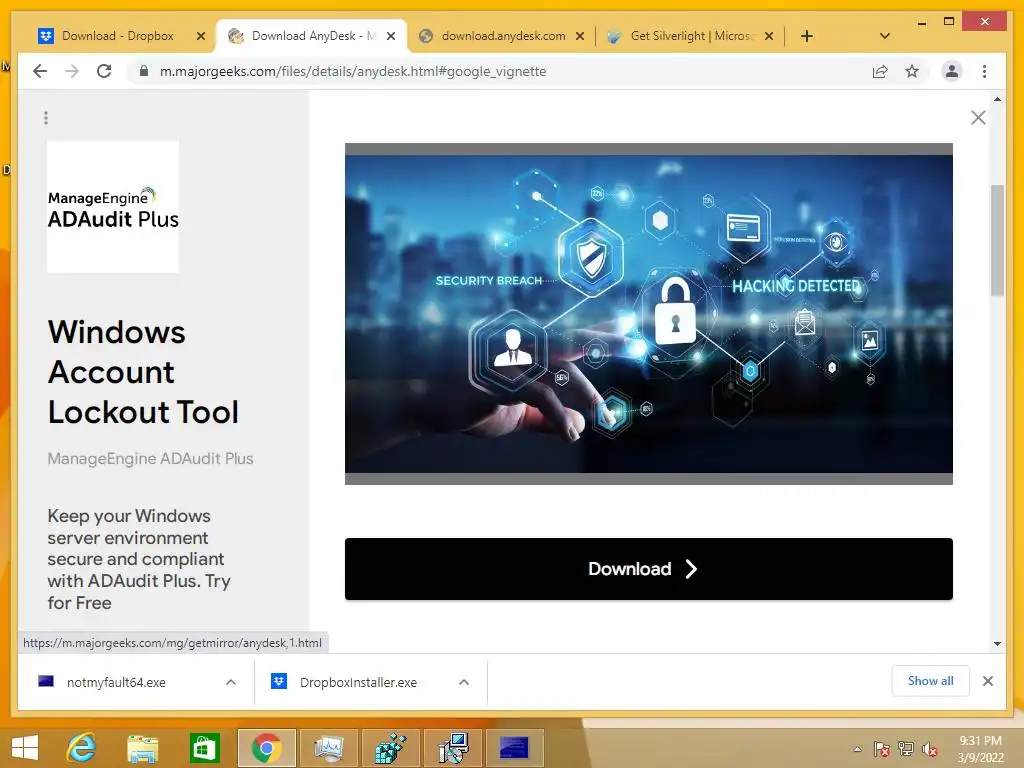Viewport: 1024px width, 768px height.
Task: Launch Internet Explorer from taskbar
Action: click(81, 748)
